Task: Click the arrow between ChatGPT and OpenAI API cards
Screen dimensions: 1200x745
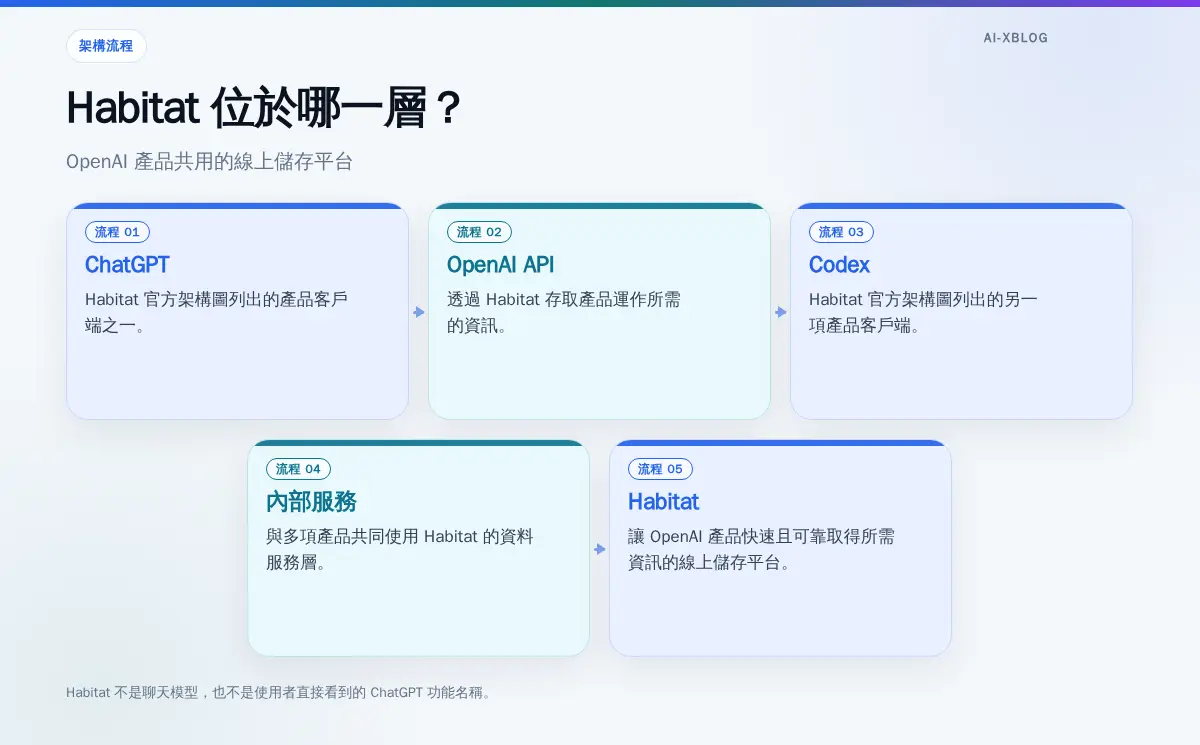Action: click(x=419, y=312)
